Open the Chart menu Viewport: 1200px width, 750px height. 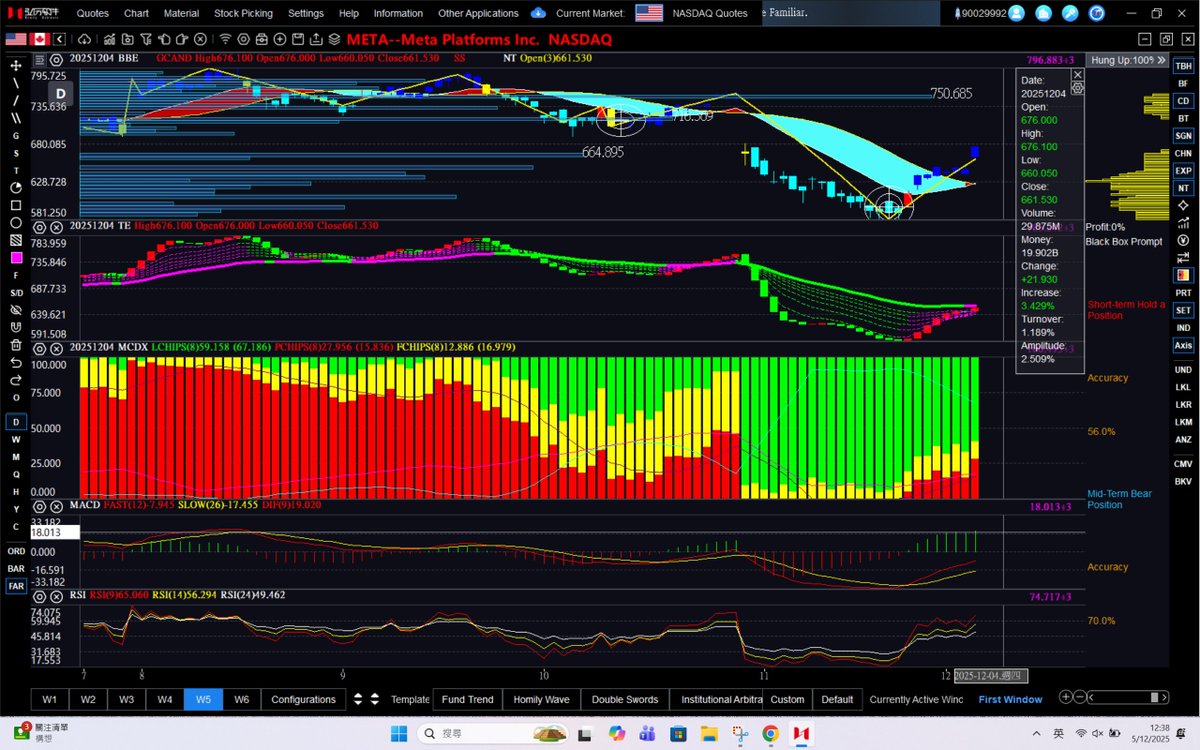point(136,13)
